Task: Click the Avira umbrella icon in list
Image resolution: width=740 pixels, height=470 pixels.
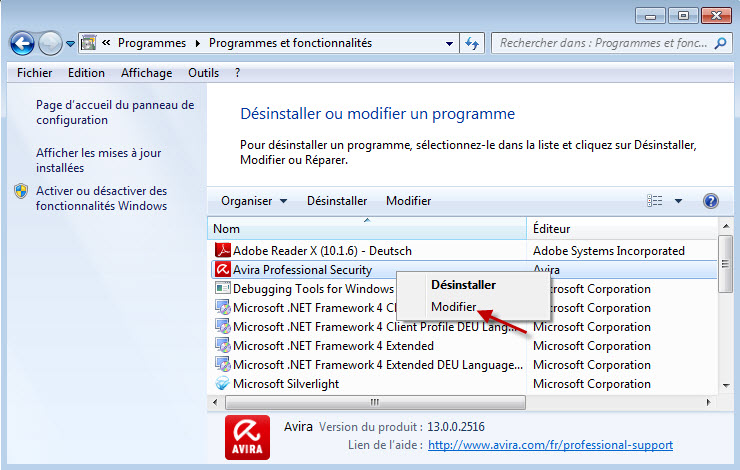Action: (222, 269)
